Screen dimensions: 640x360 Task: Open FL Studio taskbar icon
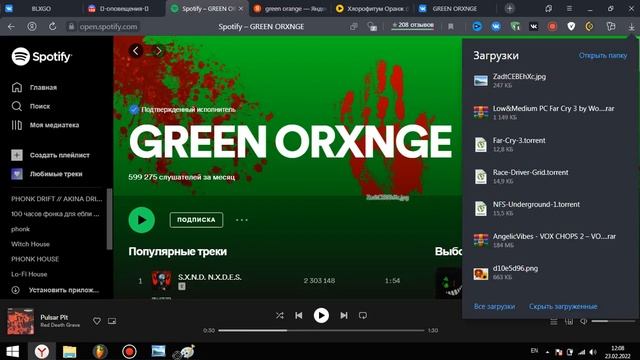tap(100, 351)
